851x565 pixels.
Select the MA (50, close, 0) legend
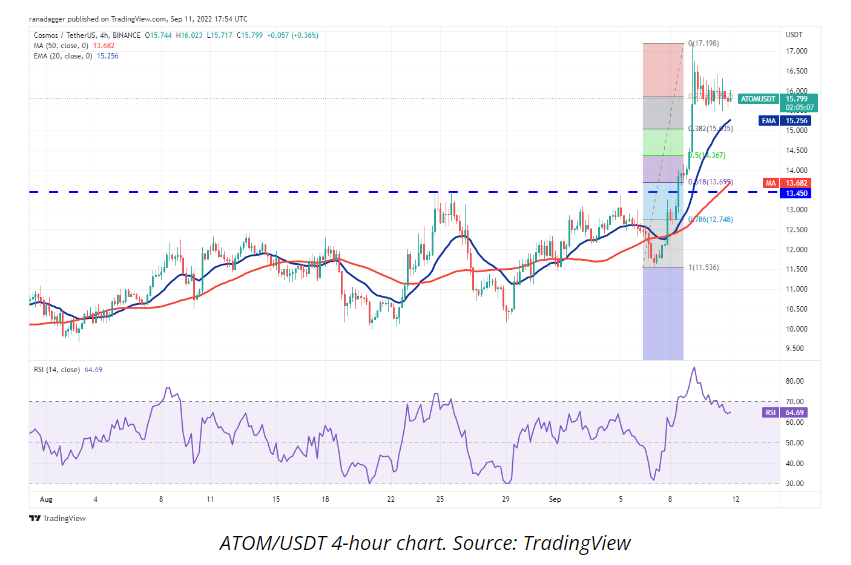click(74, 46)
